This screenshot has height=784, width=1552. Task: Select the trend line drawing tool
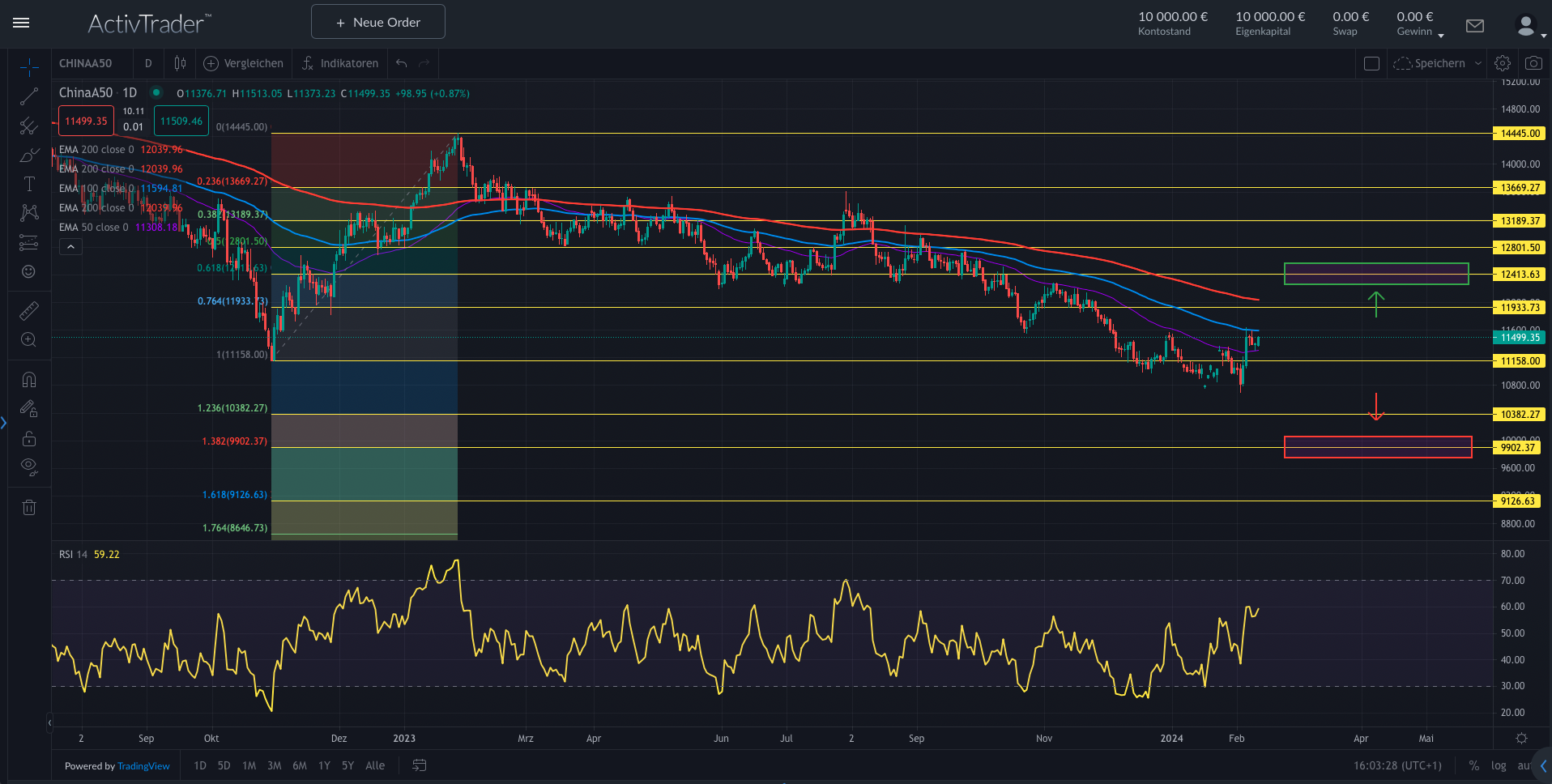[29, 97]
